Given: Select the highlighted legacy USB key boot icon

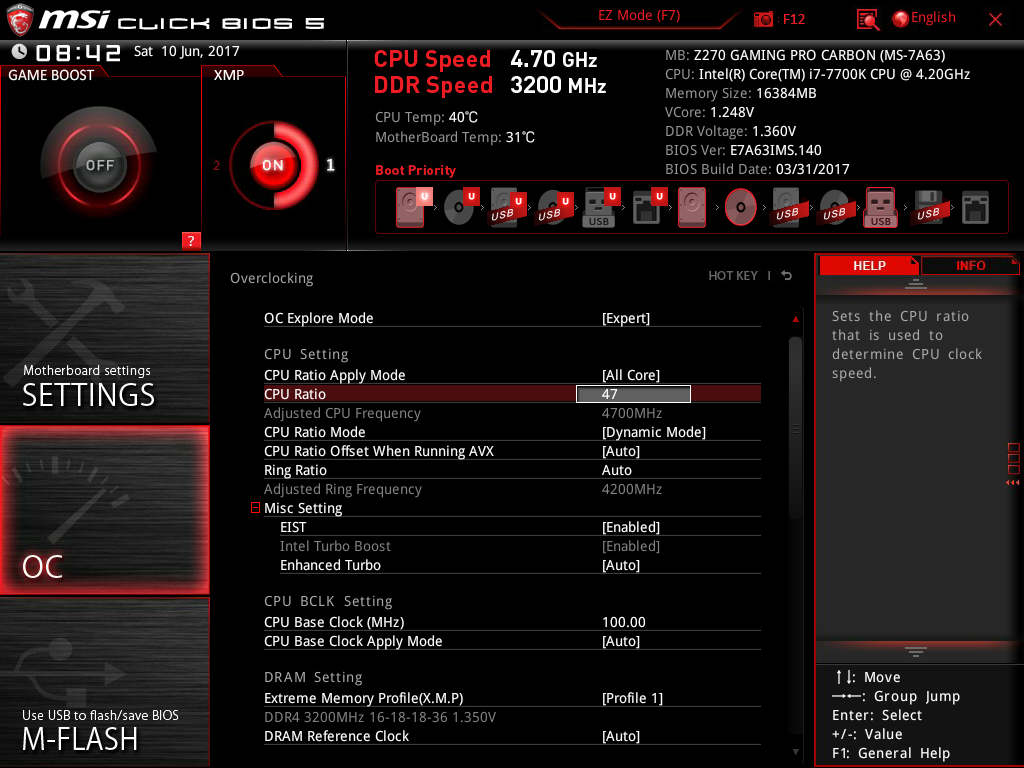Looking at the screenshot, I should click(x=880, y=207).
